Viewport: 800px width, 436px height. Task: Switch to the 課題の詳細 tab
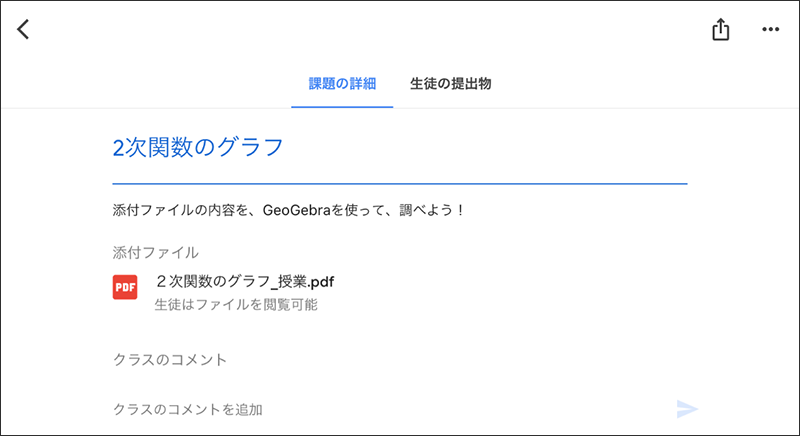click(342, 84)
